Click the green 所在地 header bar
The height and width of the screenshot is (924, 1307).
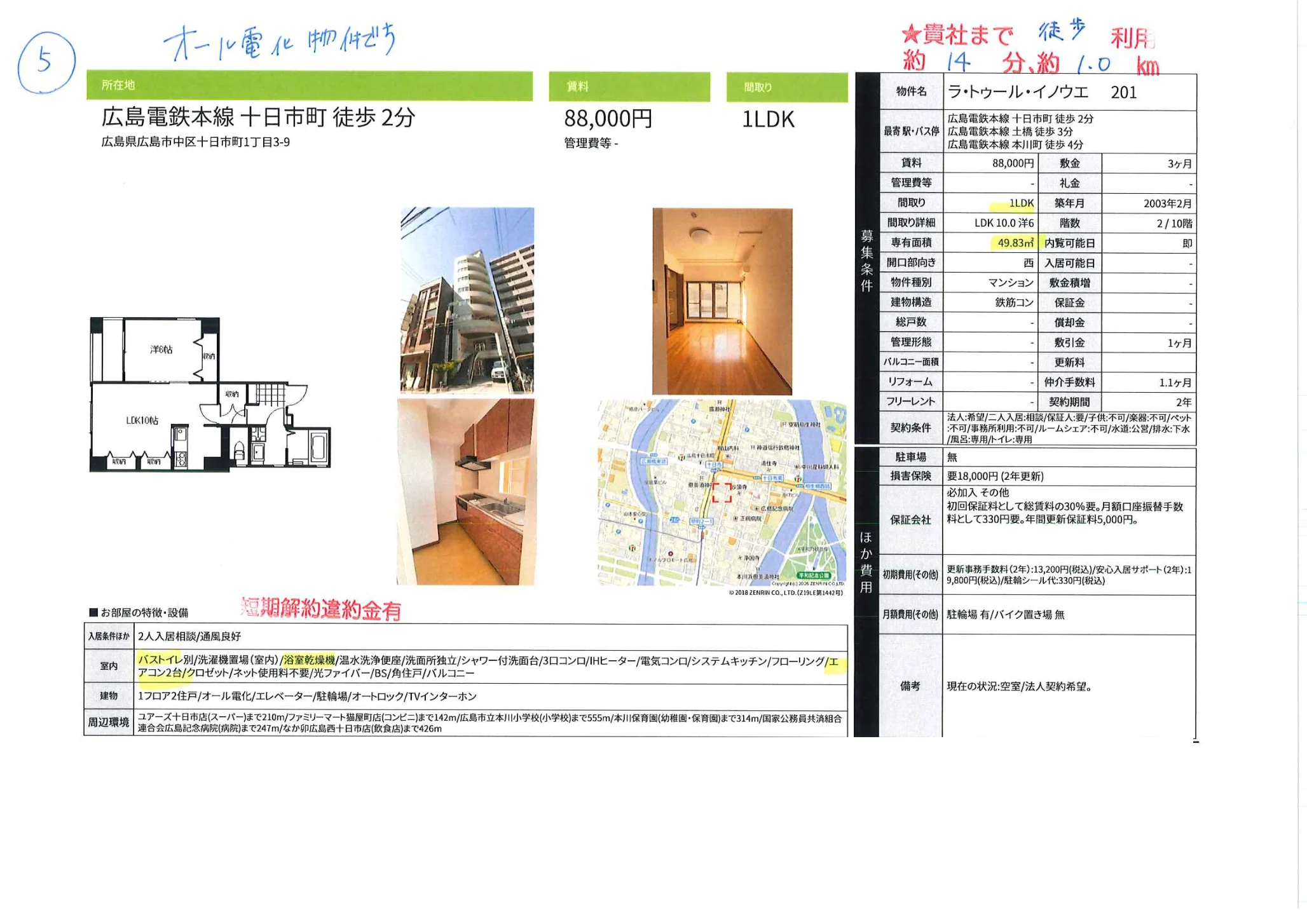click(309, 86)
